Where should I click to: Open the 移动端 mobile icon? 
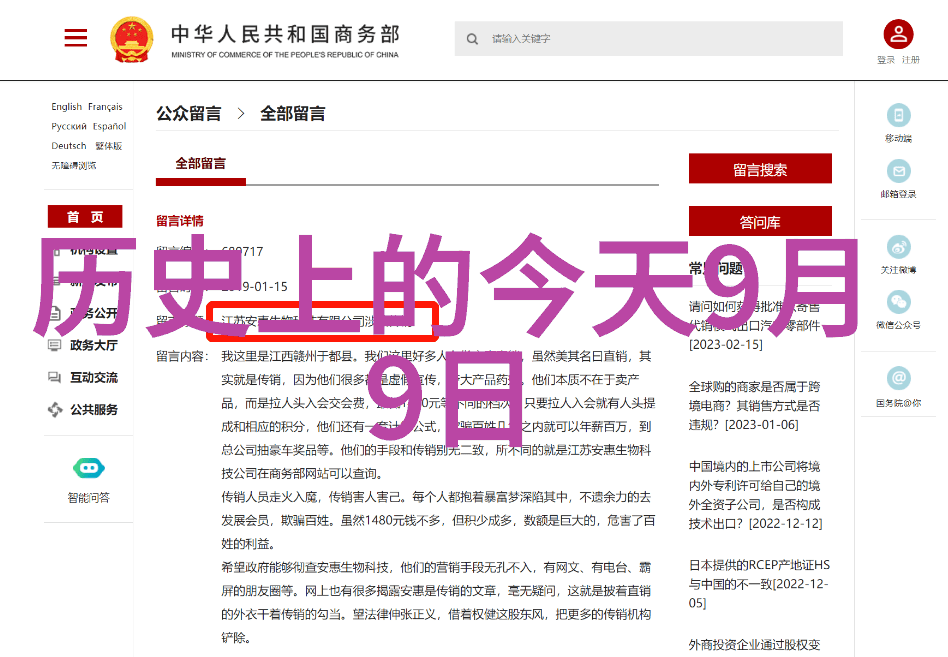pos(898,115)
